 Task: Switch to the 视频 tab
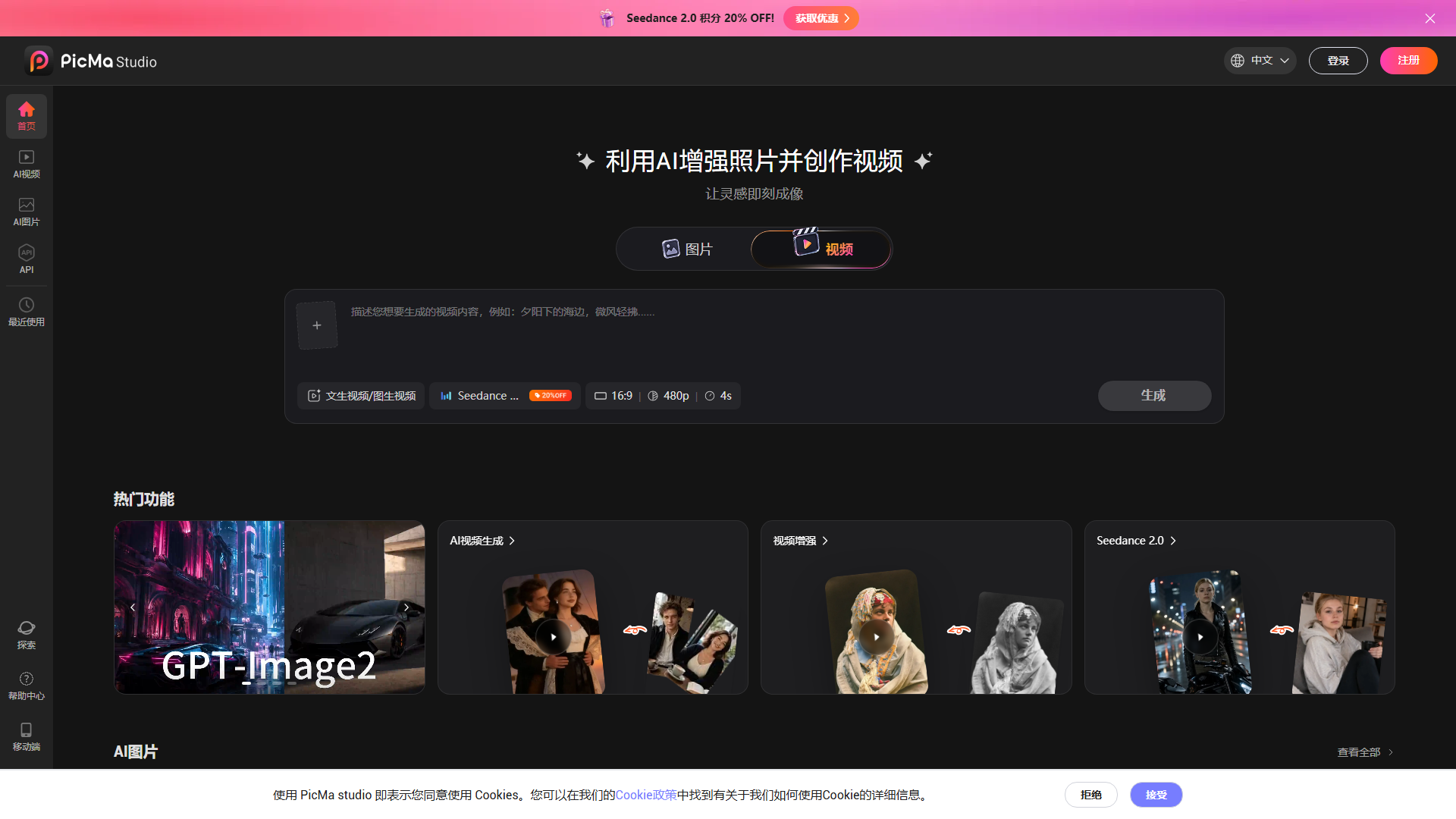tap(821, 249)
